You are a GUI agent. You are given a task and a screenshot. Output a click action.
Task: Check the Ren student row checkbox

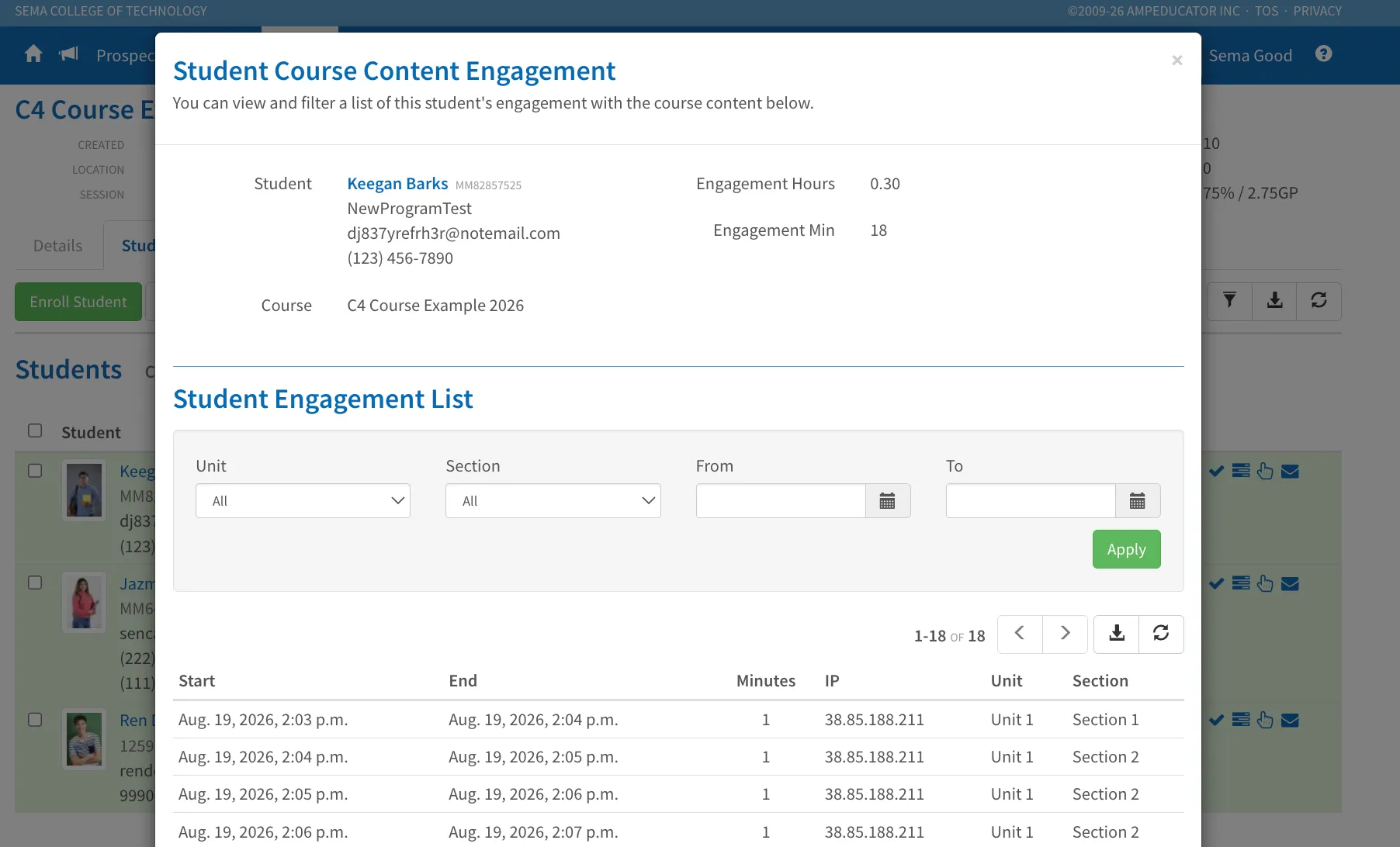pos(35,720)
